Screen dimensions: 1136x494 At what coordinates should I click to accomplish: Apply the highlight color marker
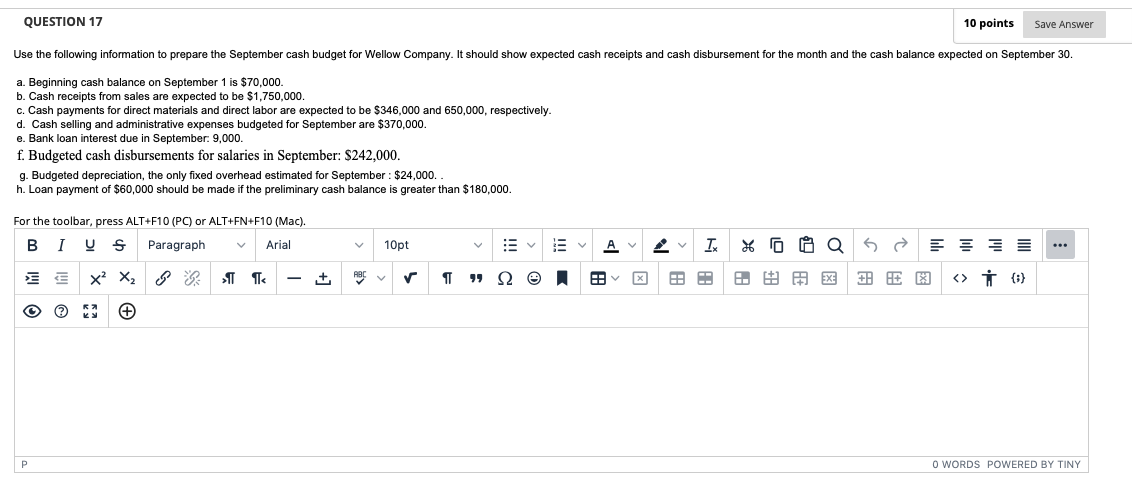click(x=661, y=246)
